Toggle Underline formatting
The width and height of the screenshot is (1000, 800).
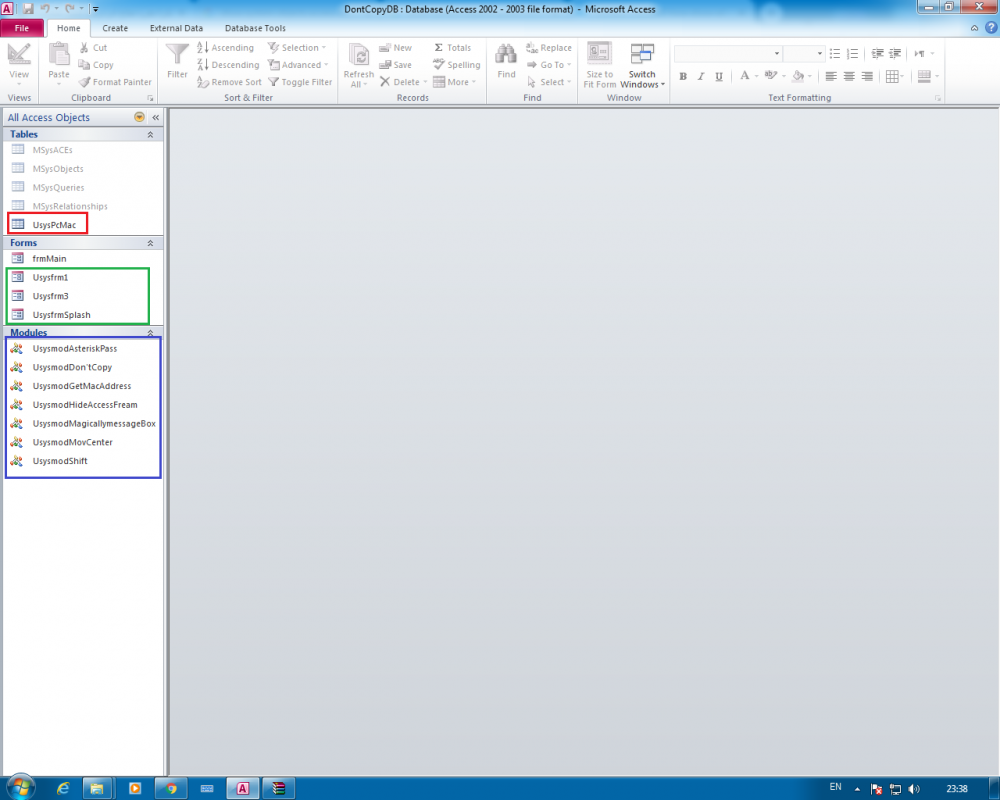click(x=719, y=77)
